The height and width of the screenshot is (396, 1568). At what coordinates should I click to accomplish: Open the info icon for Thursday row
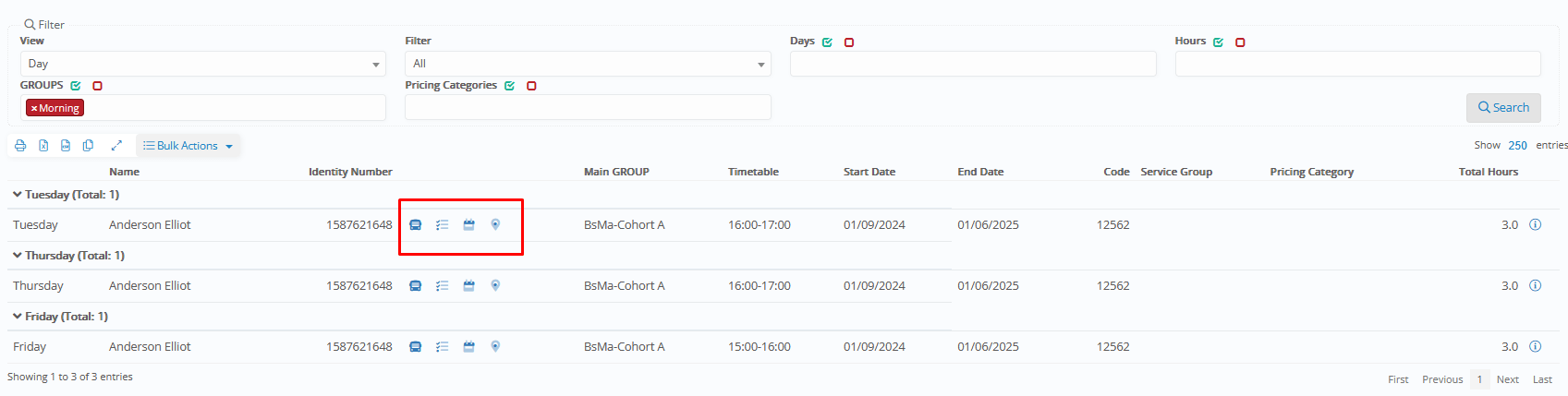pyautogui.click(x=1535, y=286)
